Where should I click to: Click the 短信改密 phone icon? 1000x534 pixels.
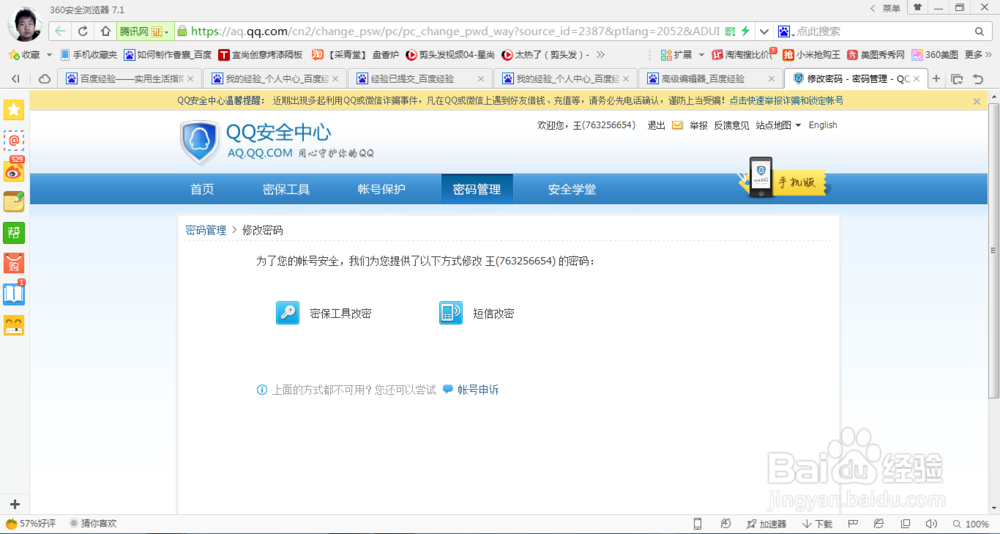tap(451, 313)
